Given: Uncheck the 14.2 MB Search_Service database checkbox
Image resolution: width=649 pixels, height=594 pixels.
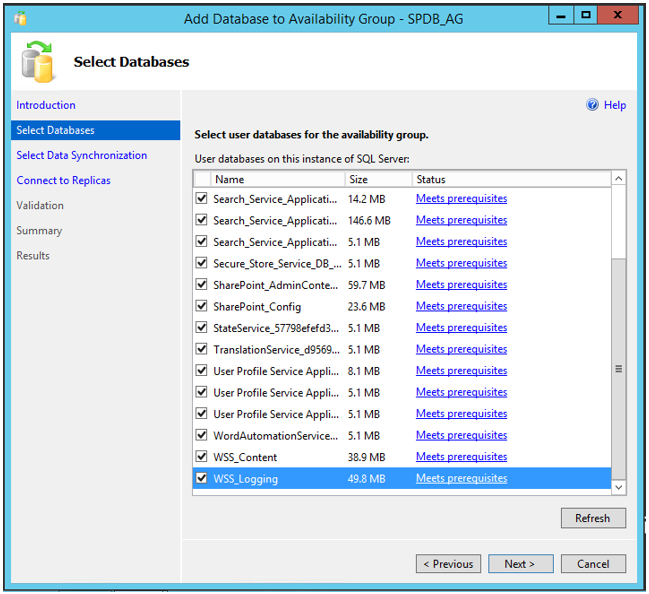Looking at the screenshot, I should point(202,198).
